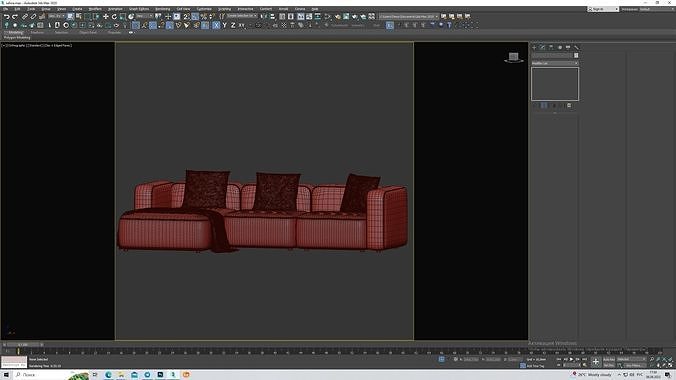Open the Sign In dropdown
This screenshot has height=380, width=676.
[603, 9]
